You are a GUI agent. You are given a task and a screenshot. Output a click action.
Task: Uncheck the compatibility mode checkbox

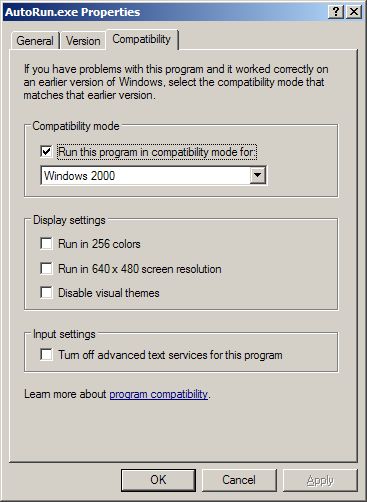(x=46, y=152)
